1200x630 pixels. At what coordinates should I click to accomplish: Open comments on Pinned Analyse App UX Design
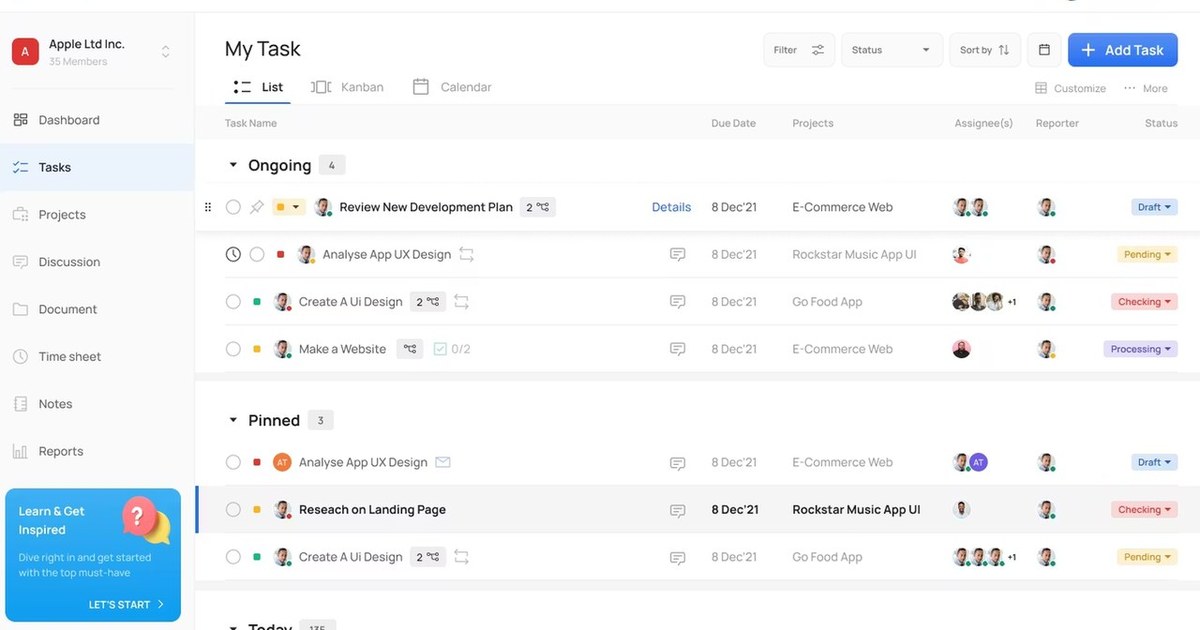pos(677,463)
